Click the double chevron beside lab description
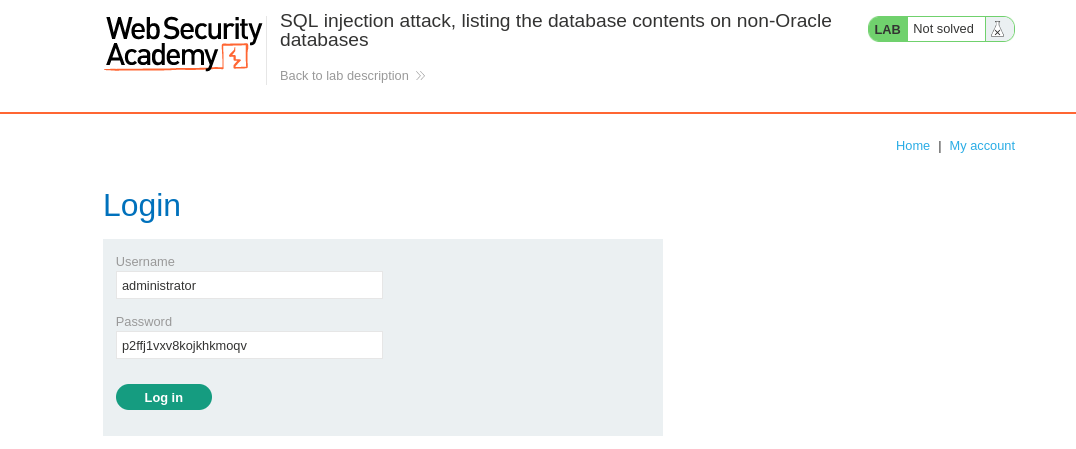The width and height of the screenshot is (1076, 449). pos(421,76)
